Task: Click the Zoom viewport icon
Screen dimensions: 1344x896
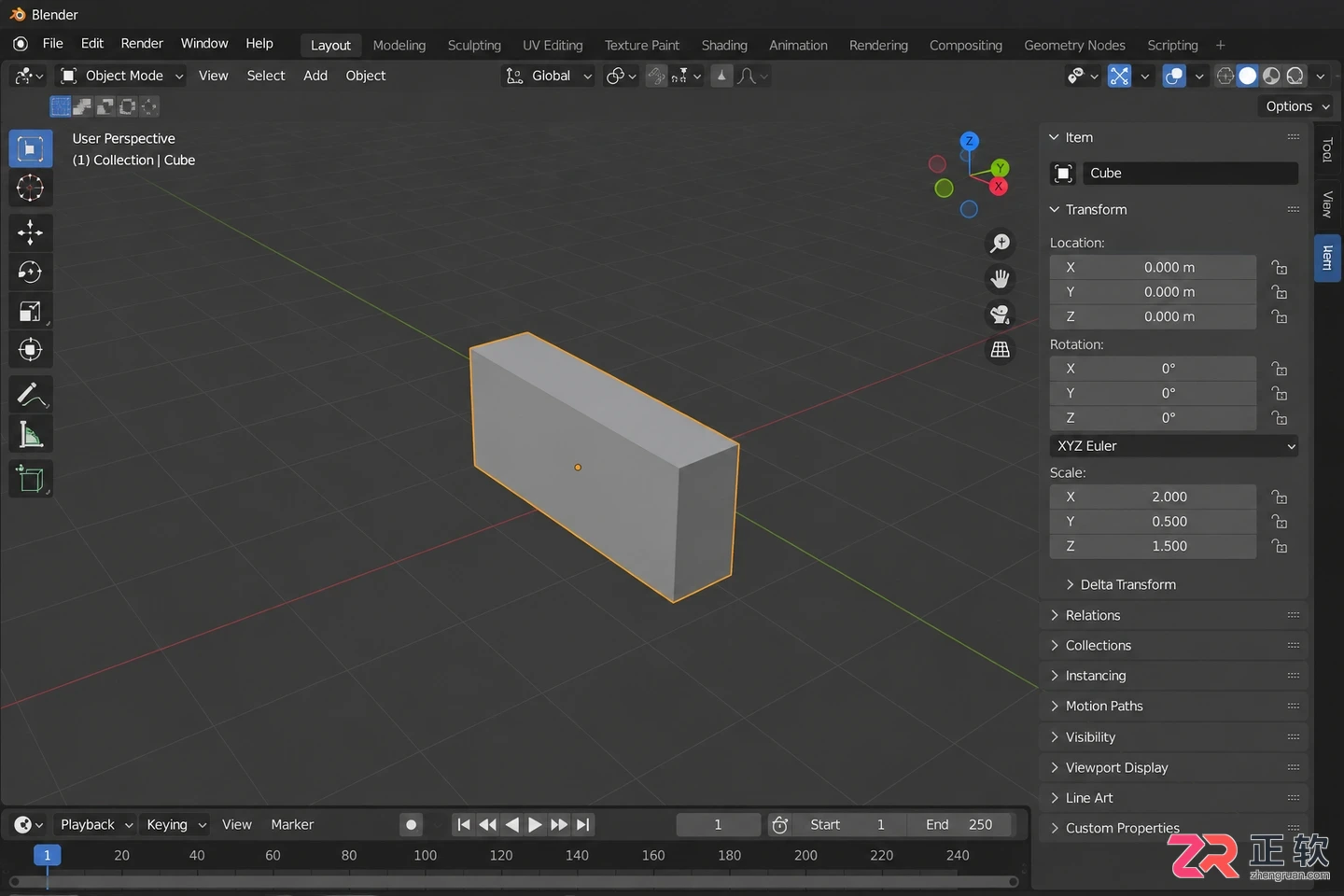Action: (x=1001, y=244)
